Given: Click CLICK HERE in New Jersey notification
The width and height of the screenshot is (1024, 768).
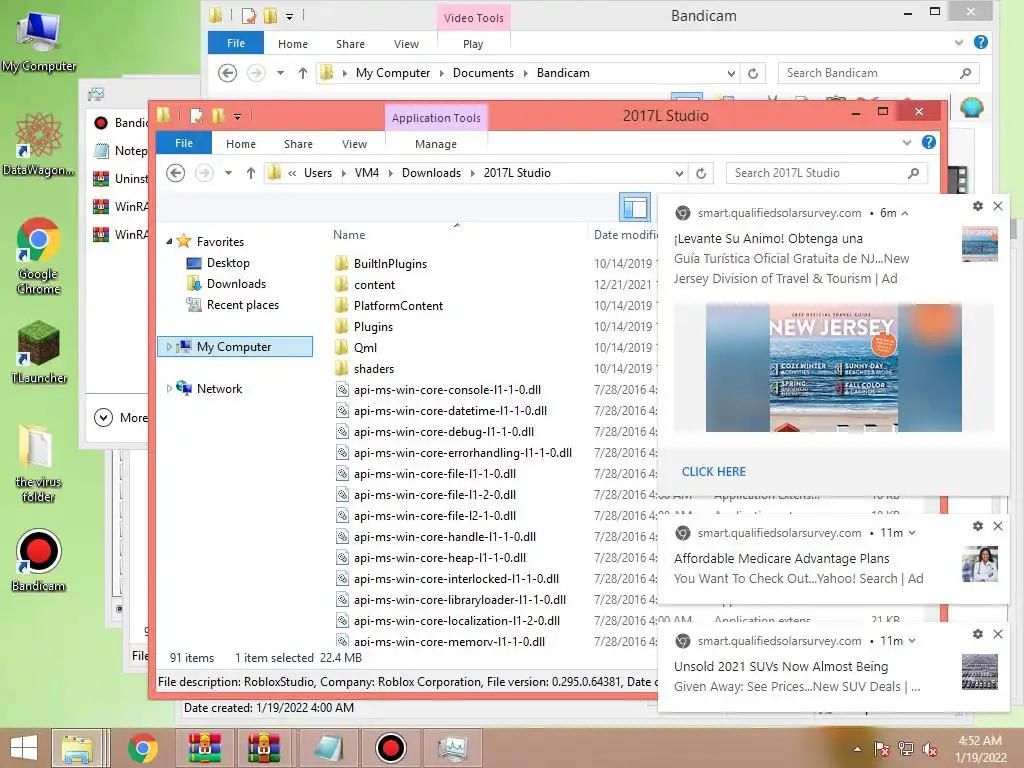Looking at the screenshot, I should 713,472.
